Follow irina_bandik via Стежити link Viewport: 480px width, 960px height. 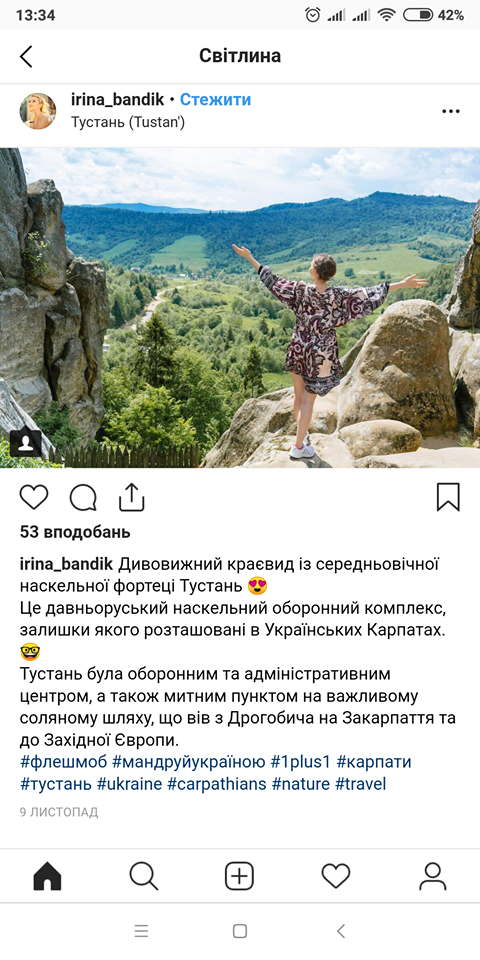[215, 100]
